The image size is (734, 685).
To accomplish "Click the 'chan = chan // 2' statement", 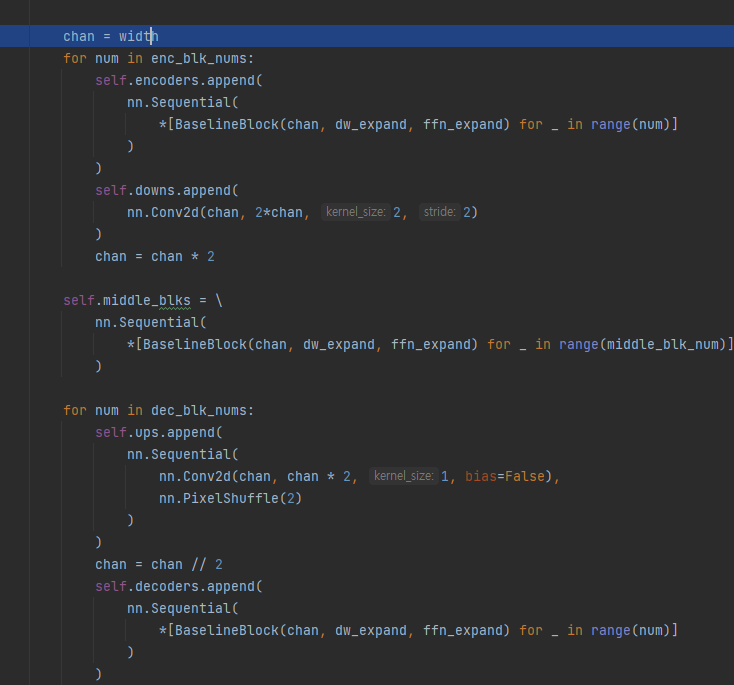I will (159, 565).
